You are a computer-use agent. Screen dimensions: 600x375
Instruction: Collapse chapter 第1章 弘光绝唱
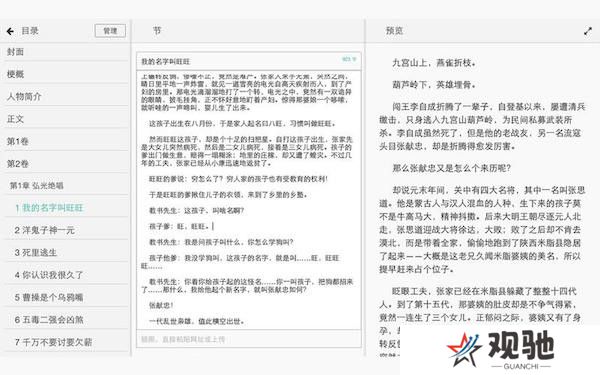pyautogui.click(x=67, y=186)
